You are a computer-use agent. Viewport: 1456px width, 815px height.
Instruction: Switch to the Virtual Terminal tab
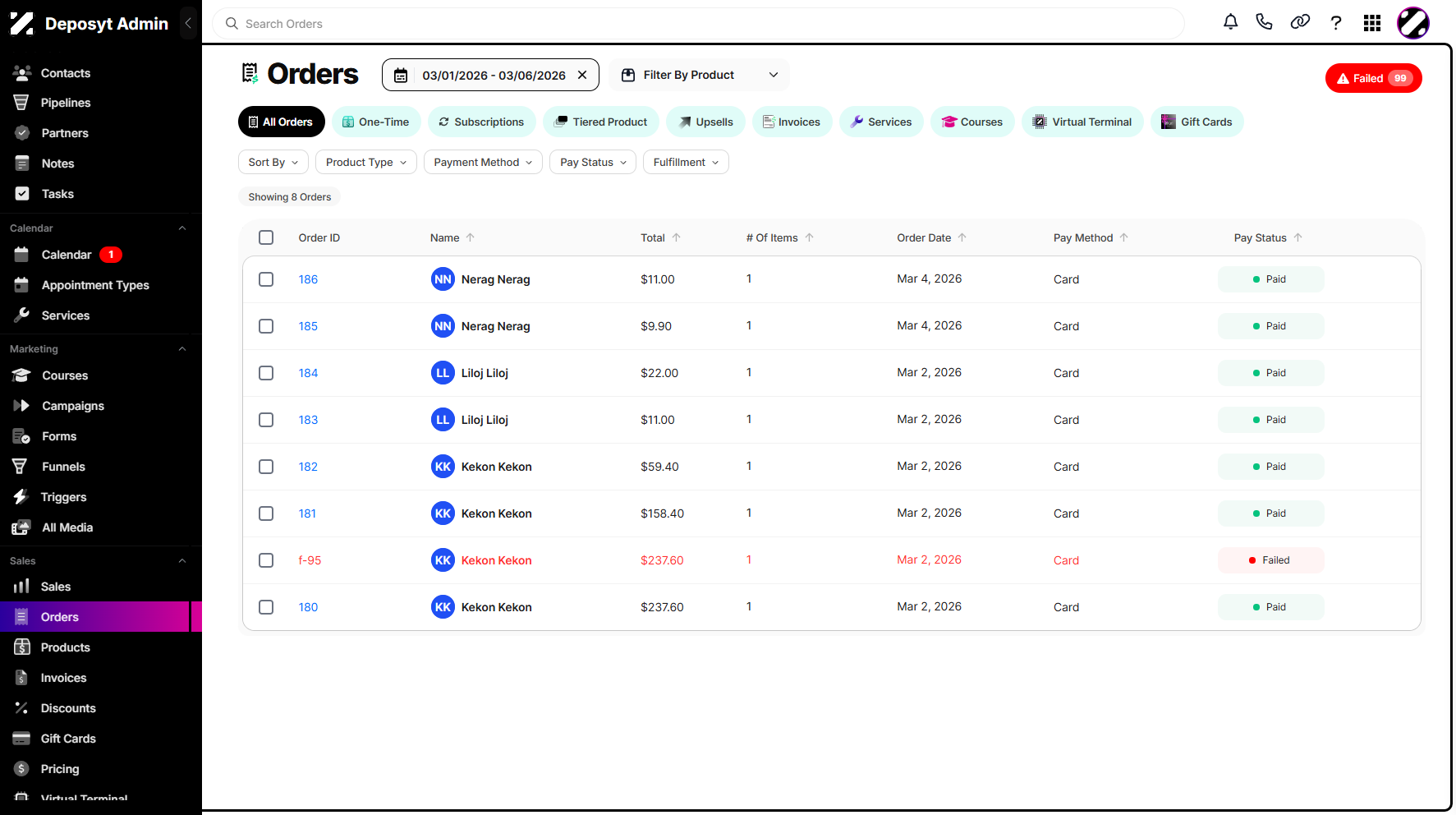click(x=1082, y=122)
